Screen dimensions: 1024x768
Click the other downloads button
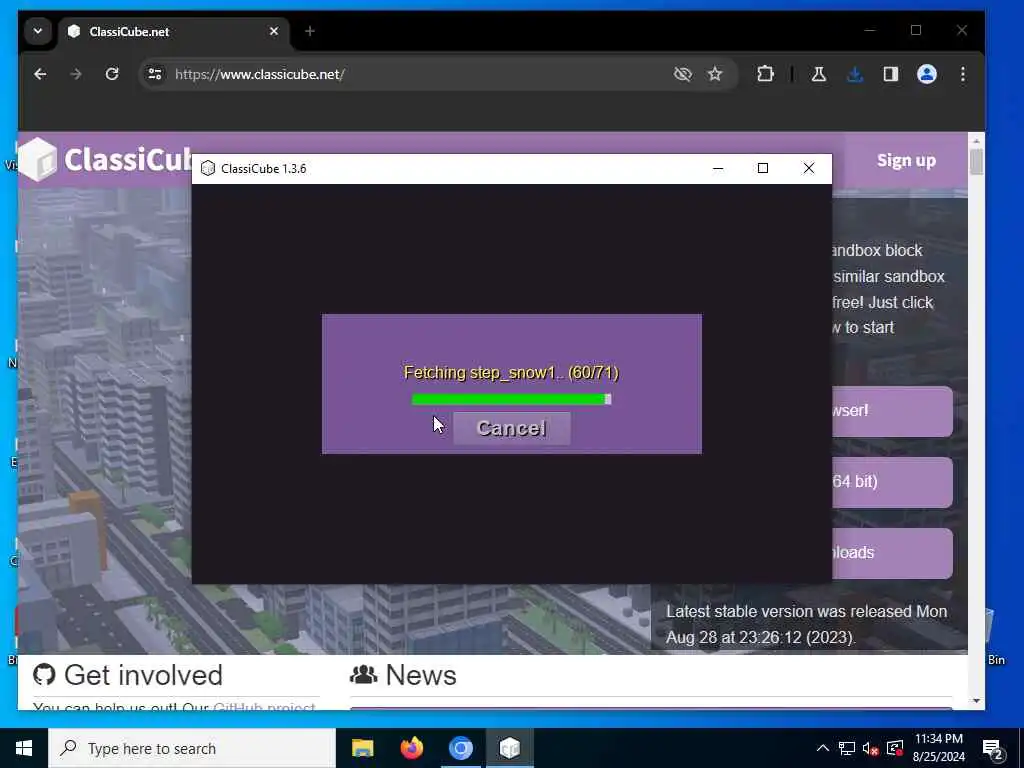click(x=892, y=553)
